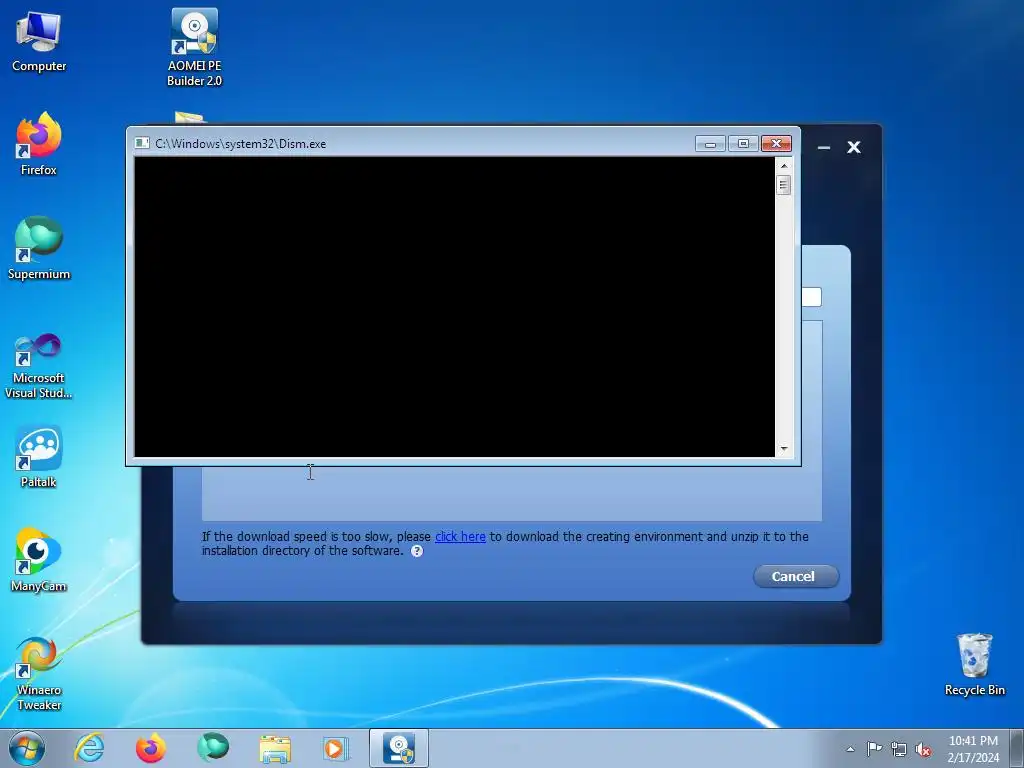Viewport: 1024px width, 768px height.
Task: Open the Action Center flag icon
Action: click(874, 749)
